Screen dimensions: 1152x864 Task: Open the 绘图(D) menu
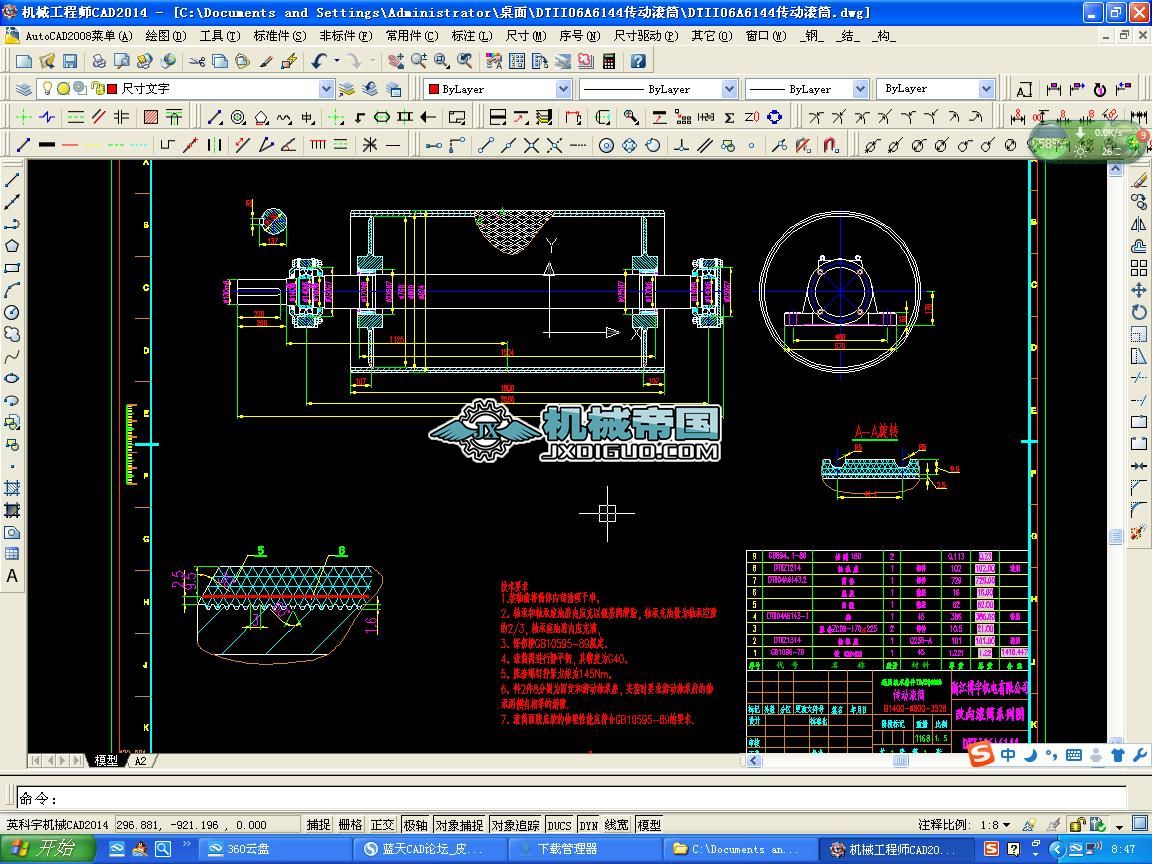[x=165, y=35]
